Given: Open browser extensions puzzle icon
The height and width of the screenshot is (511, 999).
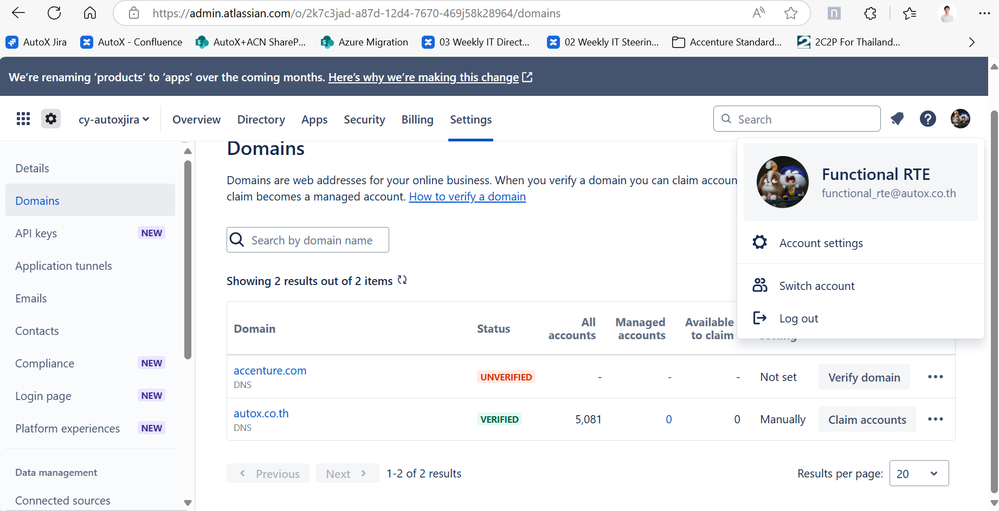Looking at the screenshot, I should 870,13.
